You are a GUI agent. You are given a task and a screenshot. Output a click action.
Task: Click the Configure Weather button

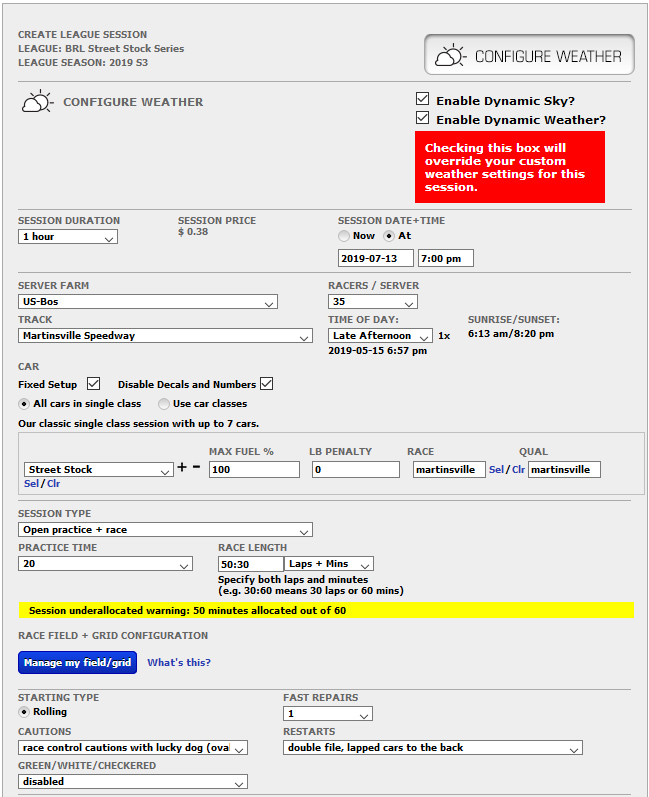pyautogui.click(x=529, y=56)
